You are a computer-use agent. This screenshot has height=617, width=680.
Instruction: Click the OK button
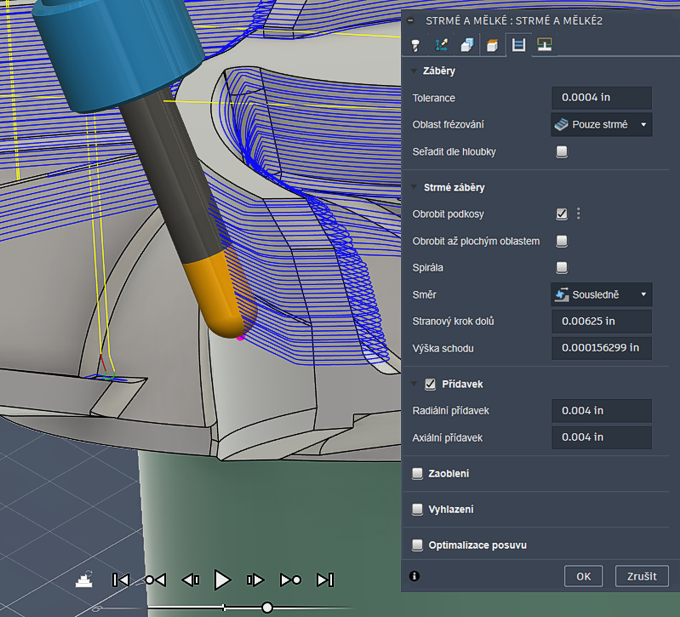pyautogui.click(x=583, y=576)
